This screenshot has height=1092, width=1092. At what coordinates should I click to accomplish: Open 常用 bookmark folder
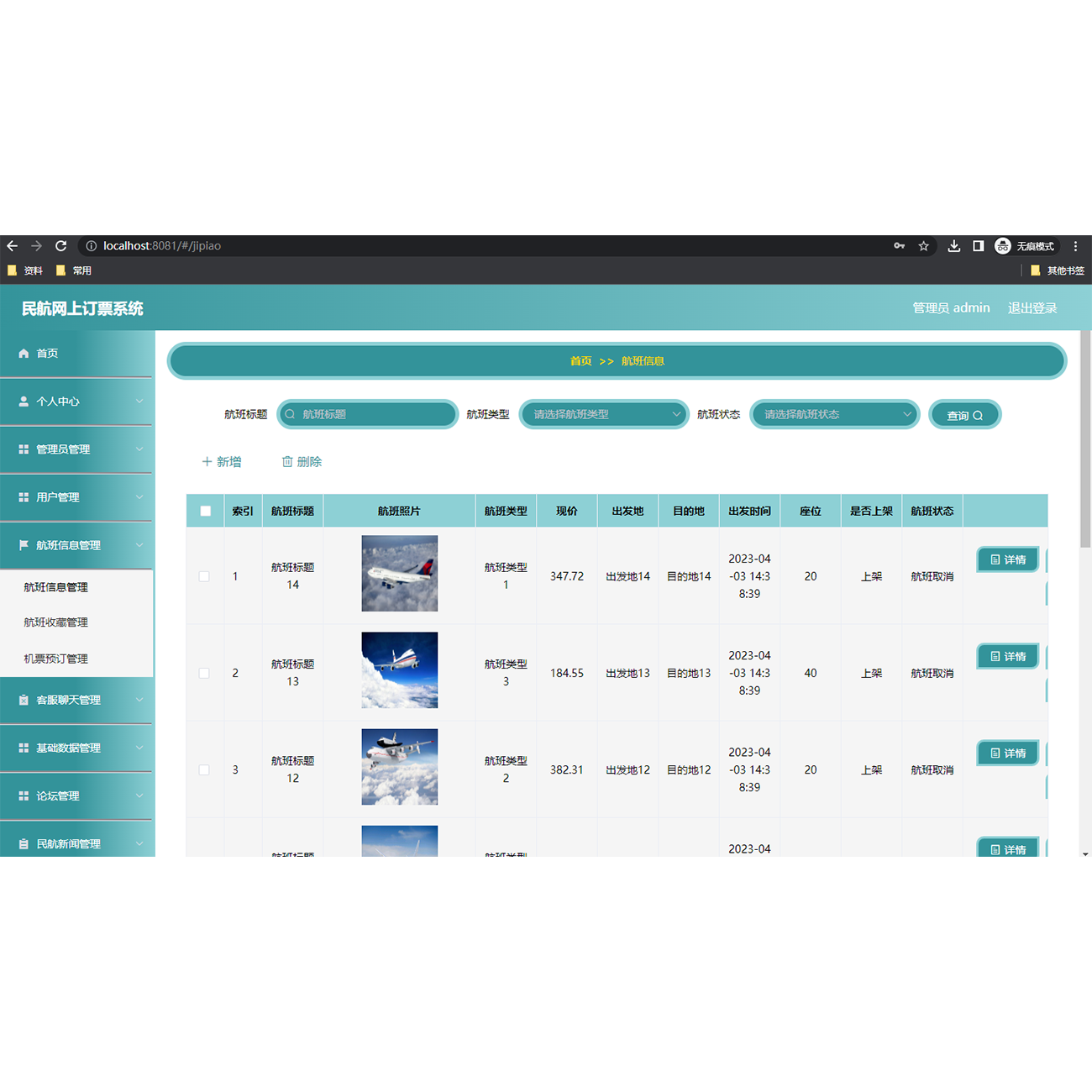(73, 270)
